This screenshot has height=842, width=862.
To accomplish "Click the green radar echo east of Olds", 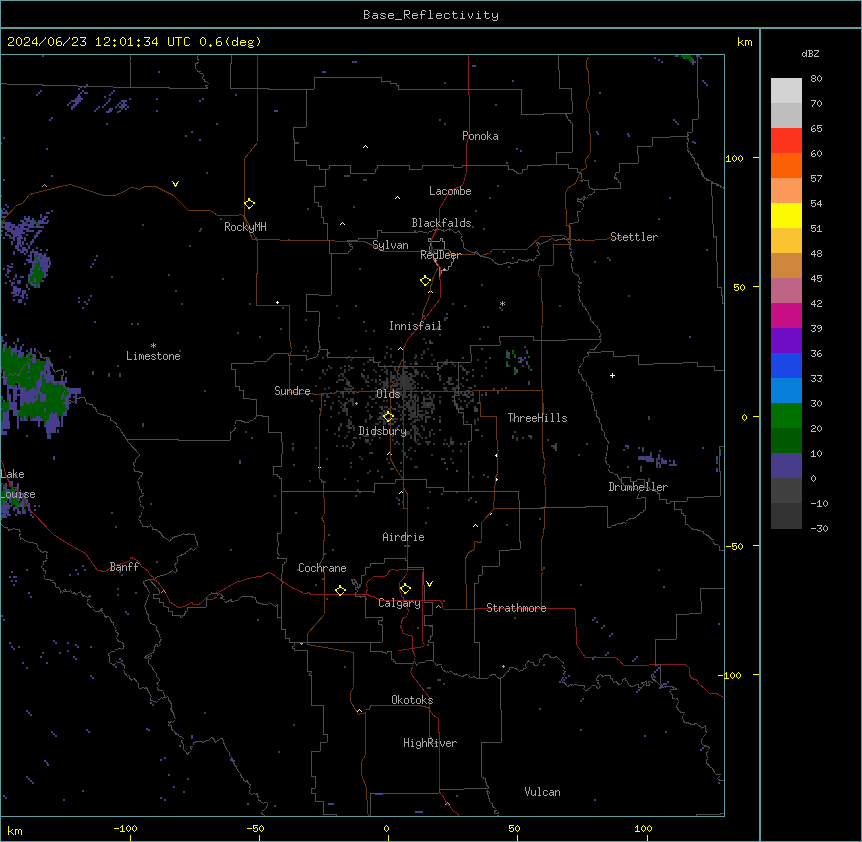I will point(518,361).
